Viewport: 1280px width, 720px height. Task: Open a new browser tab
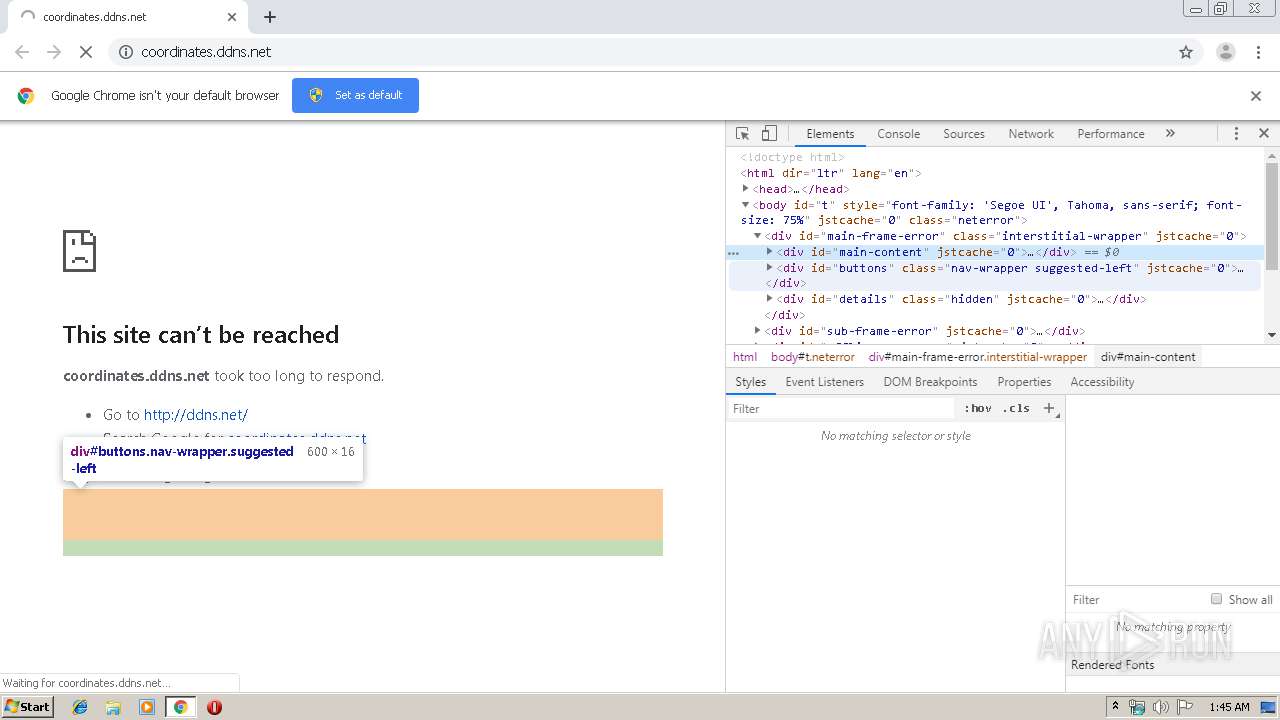pyautogui.click(x=270, y=17)
